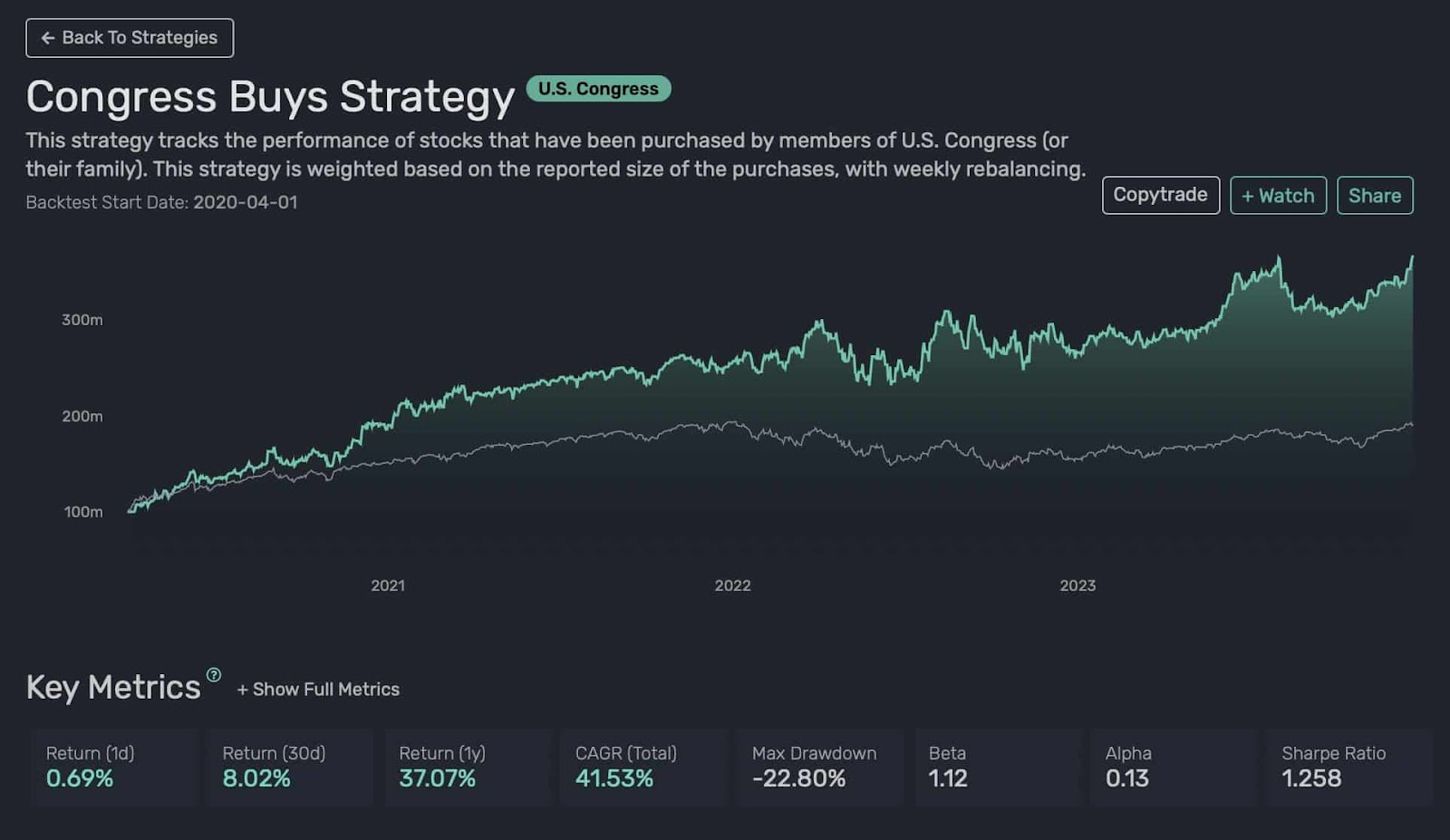
Task: Go back via Back To Strategies button
Action: click(130, 38)
